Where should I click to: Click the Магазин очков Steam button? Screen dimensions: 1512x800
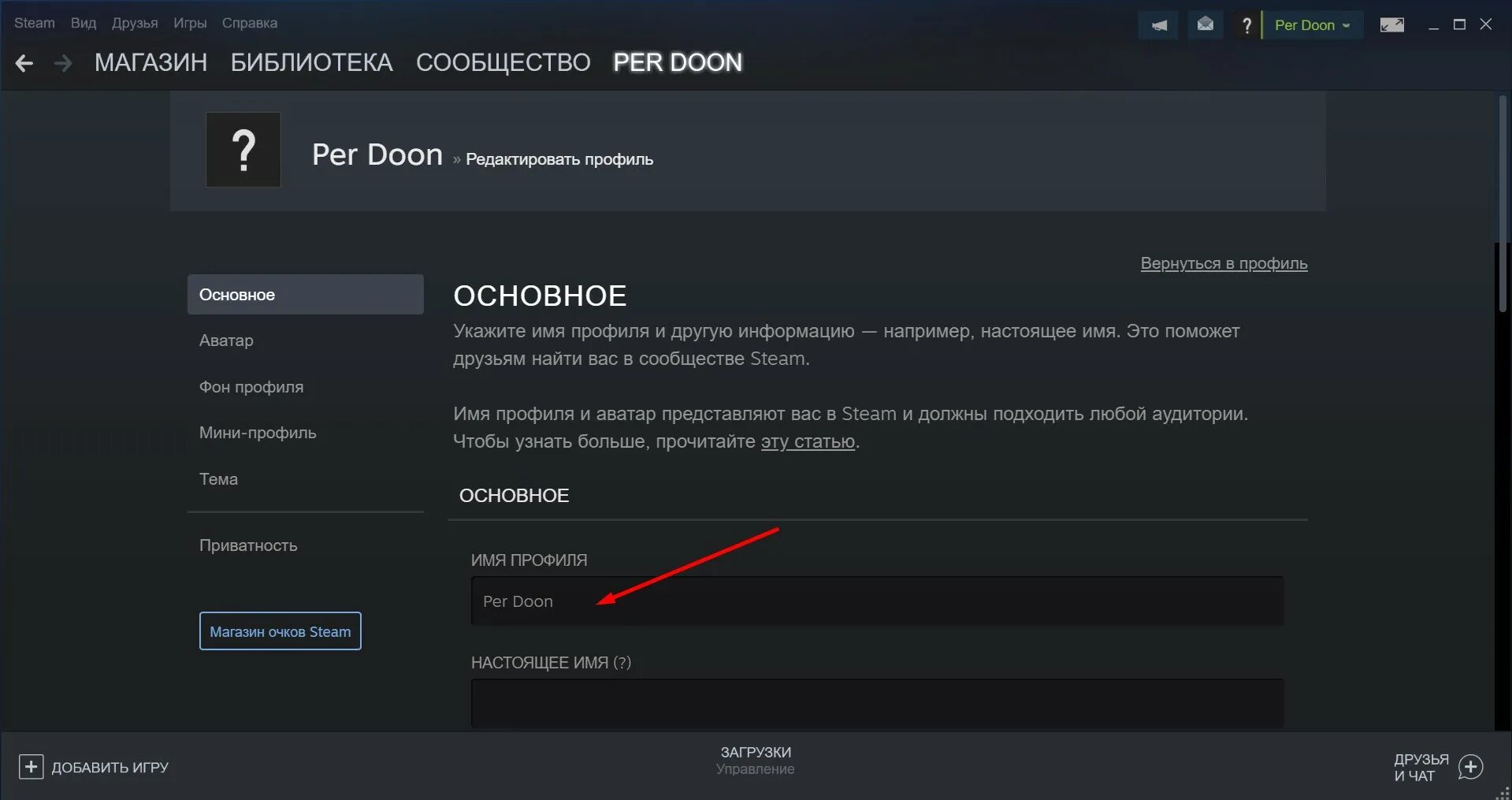[x=280, y=631]
